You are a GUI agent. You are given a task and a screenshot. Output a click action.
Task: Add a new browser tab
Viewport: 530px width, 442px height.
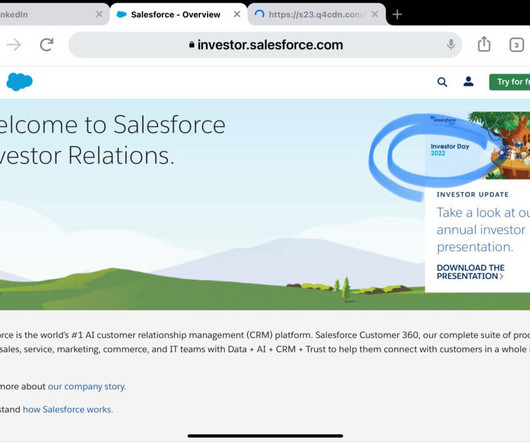397,15
